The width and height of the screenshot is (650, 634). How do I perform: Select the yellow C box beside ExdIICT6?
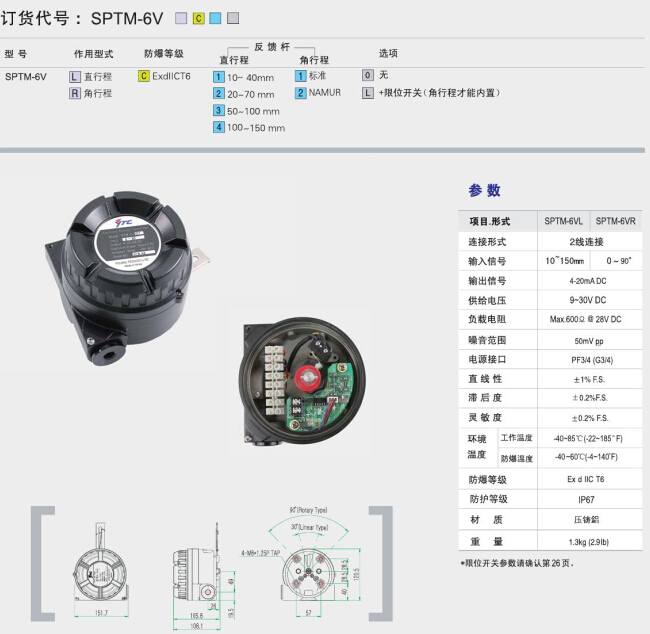point(143,76)
